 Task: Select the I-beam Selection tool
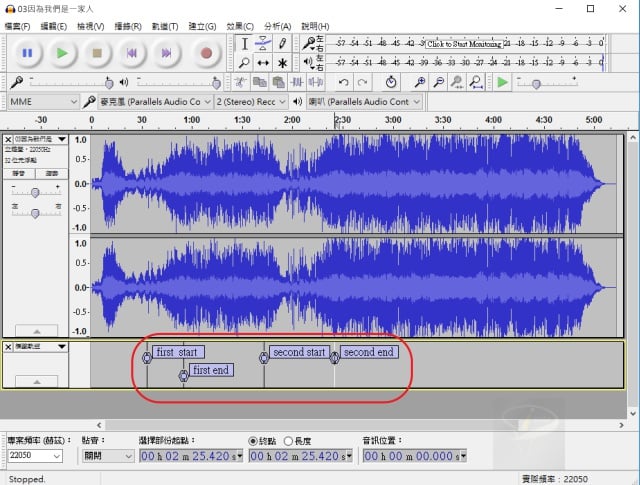(244, 43)
